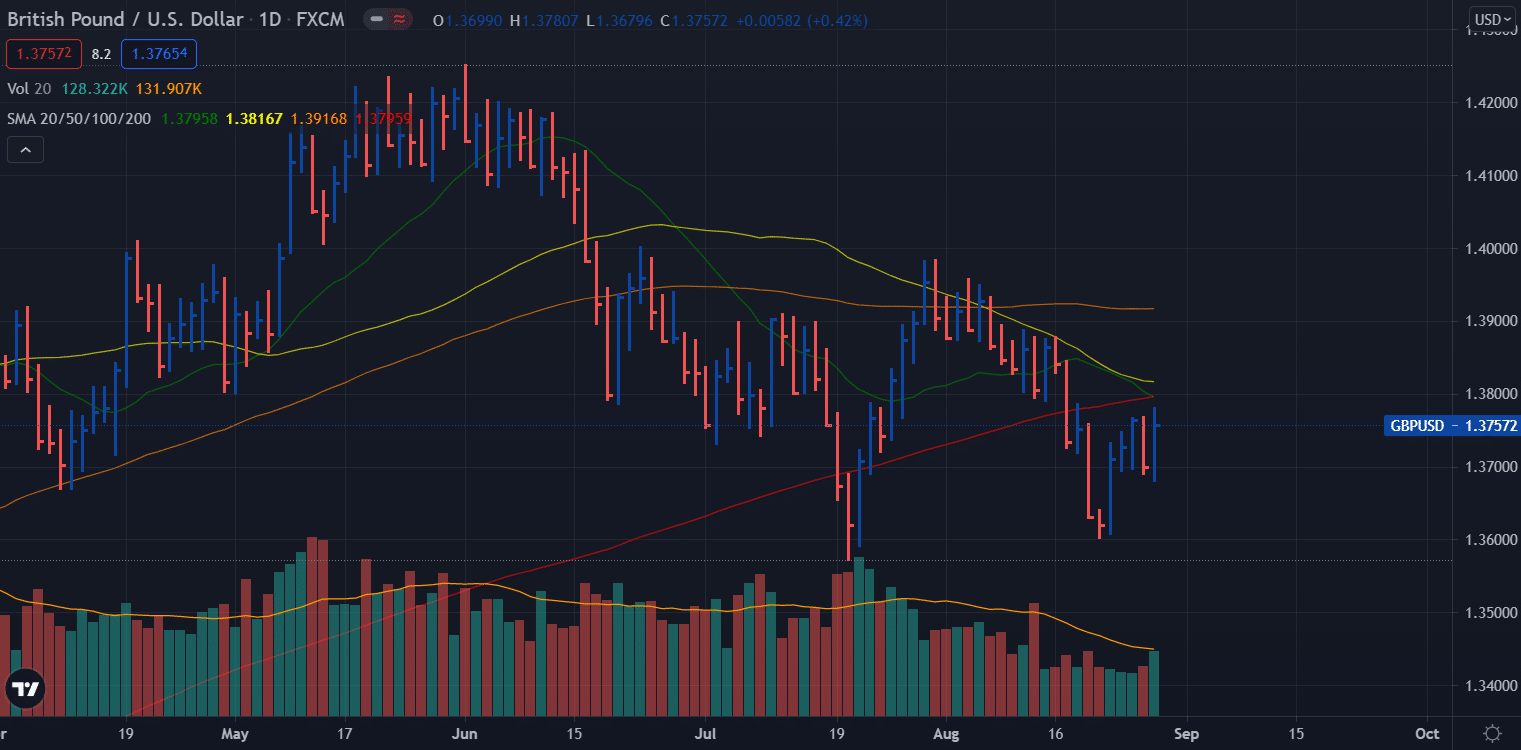This screenshot has width=1521, height=750.
Task: Click the volume MA value 131.907K
Action: click(168, 88)
